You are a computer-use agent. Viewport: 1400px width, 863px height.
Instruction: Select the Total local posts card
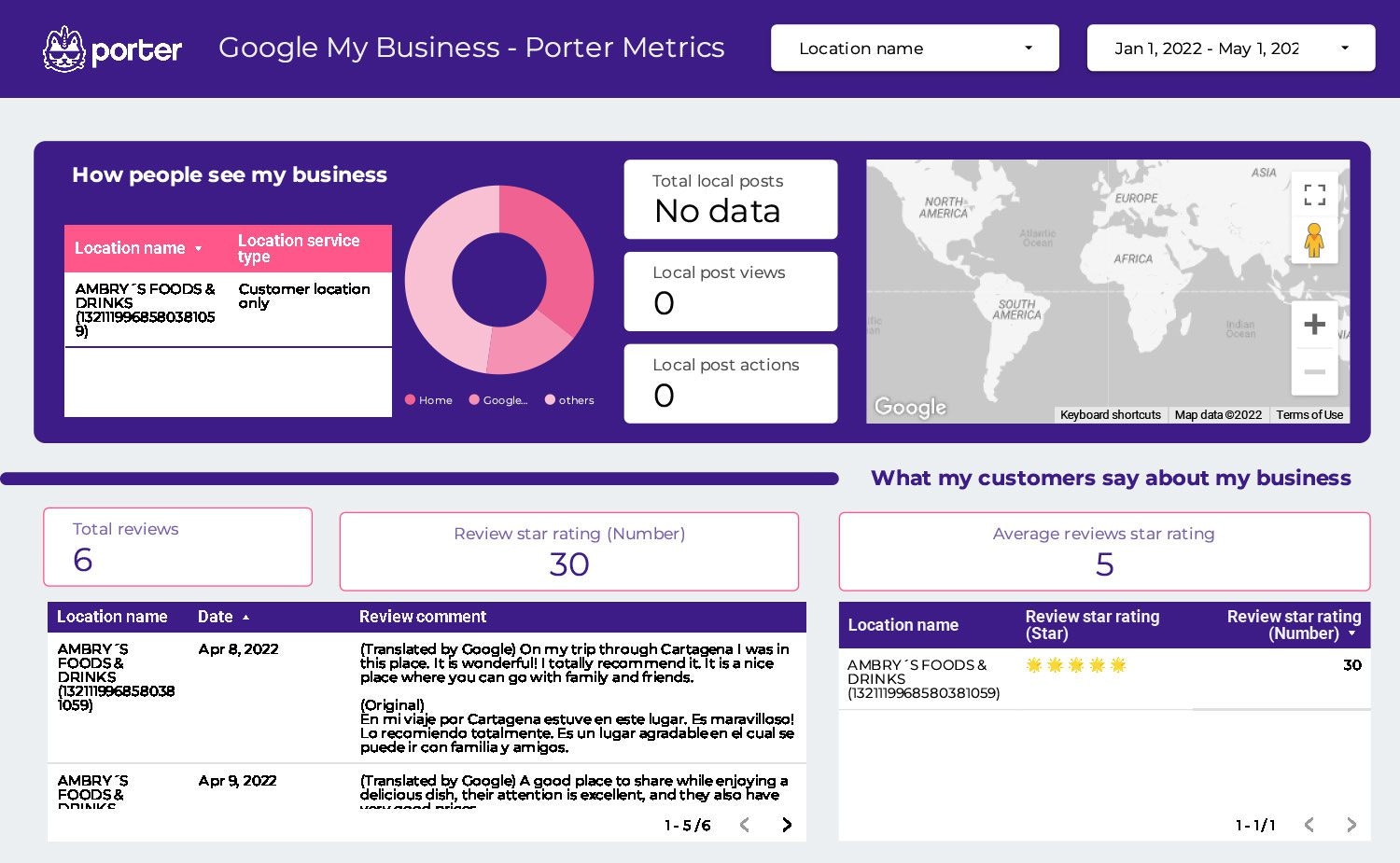click(731, 199)
